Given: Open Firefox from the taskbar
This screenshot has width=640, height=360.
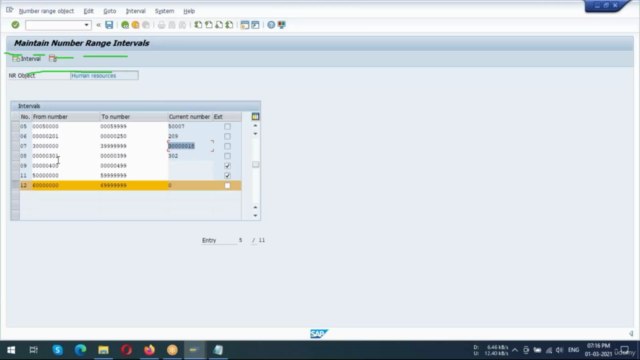Looking at the screenshot, I should (149, 350).
